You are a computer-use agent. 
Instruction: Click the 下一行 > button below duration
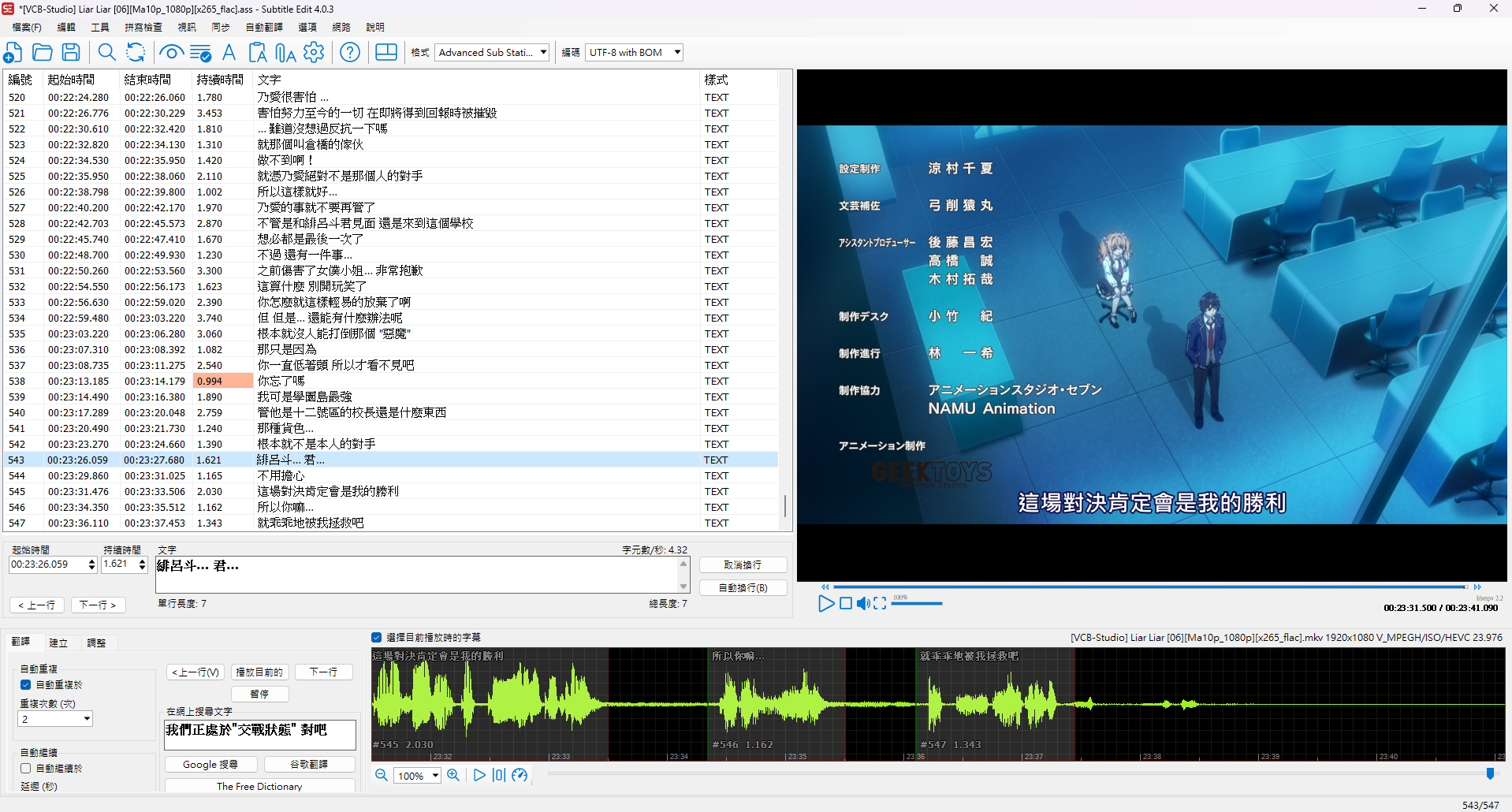98,605
